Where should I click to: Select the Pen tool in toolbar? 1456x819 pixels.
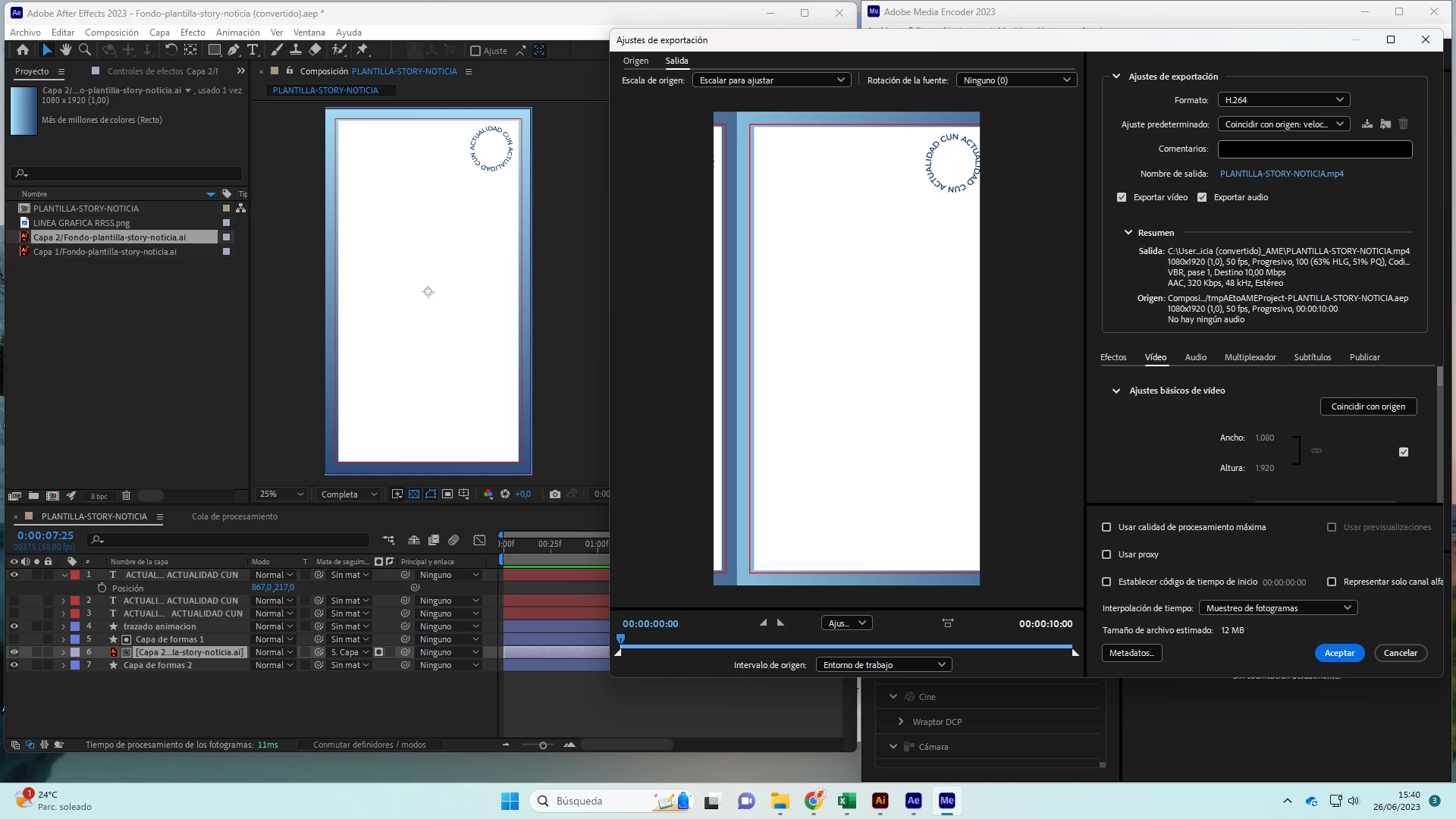pos(234,50)
